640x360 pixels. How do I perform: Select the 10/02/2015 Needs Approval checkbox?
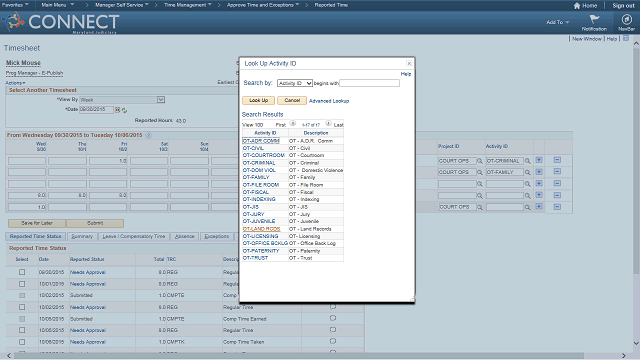22,307
